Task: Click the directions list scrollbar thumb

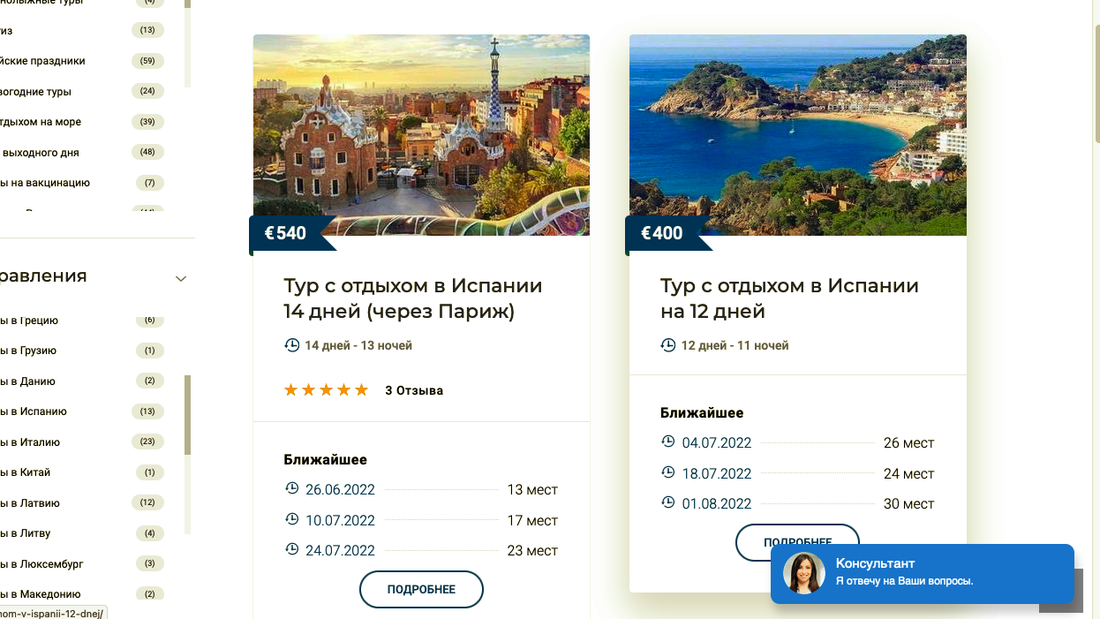Action: 188,415
